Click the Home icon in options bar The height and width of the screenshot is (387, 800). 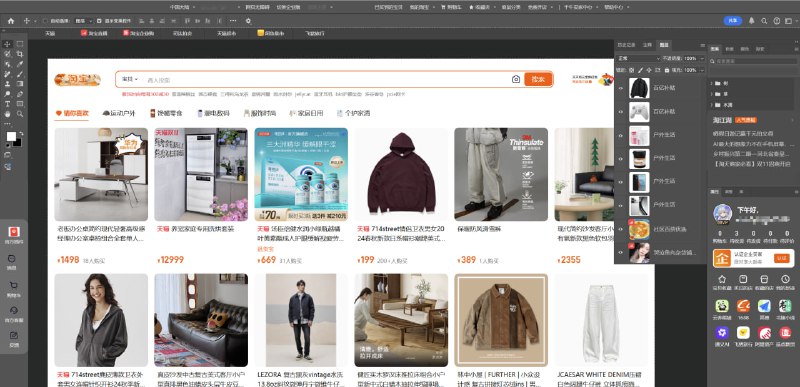coord(11,21)
